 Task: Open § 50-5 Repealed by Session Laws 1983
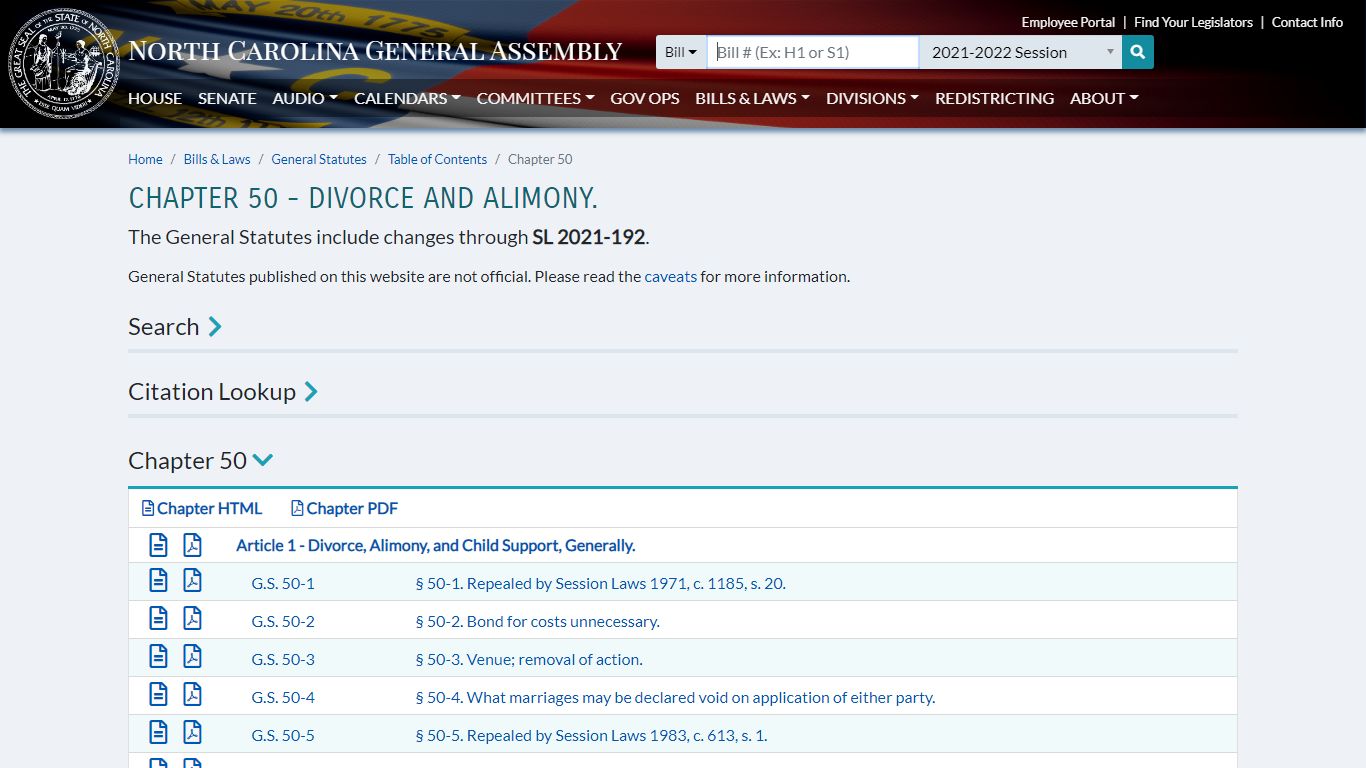point(591,735)
